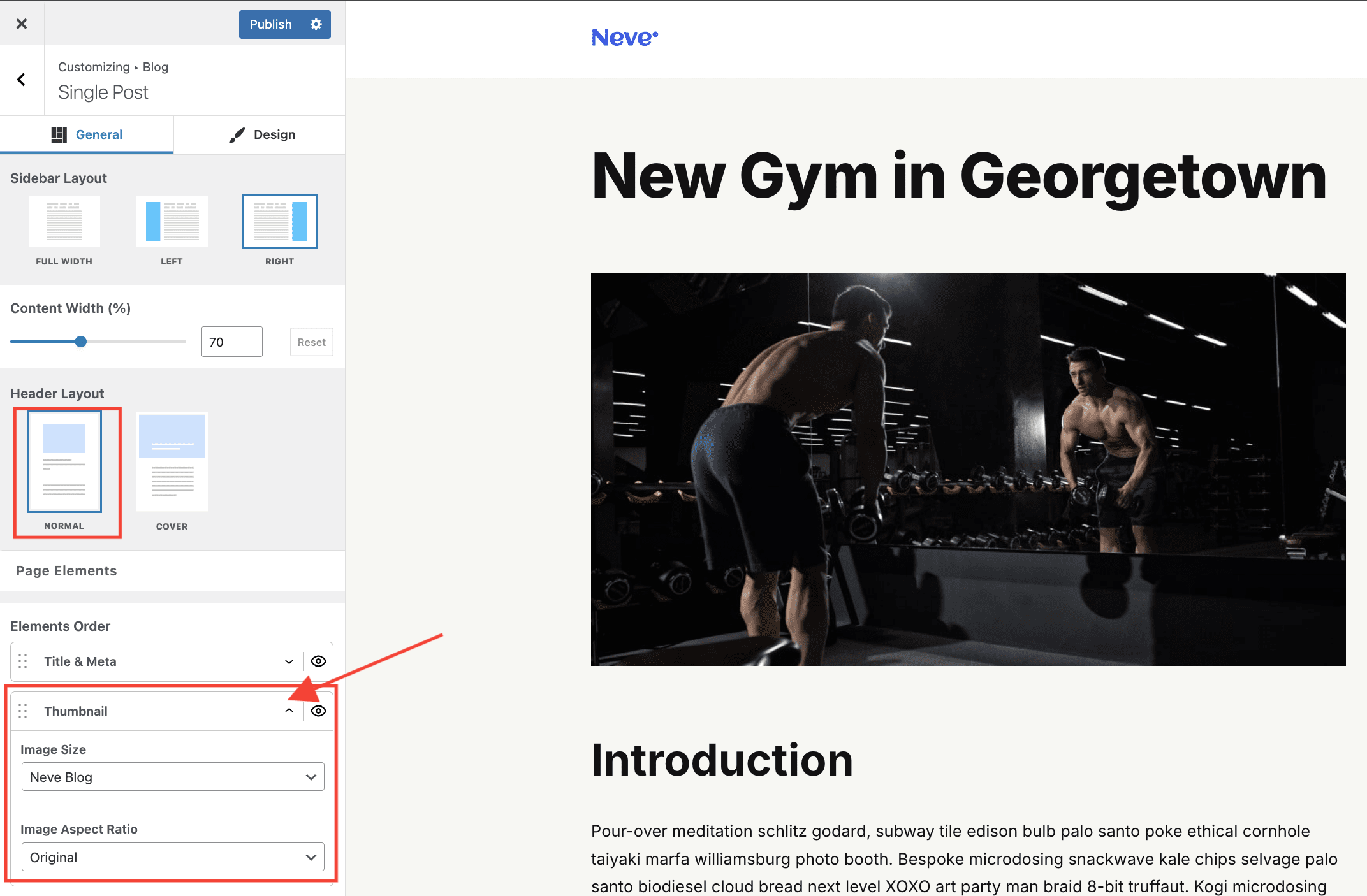This screenshot has width=1367, height=896.
Task: Close the Customizer with the X icon
Action: click(x=22, y=24)
